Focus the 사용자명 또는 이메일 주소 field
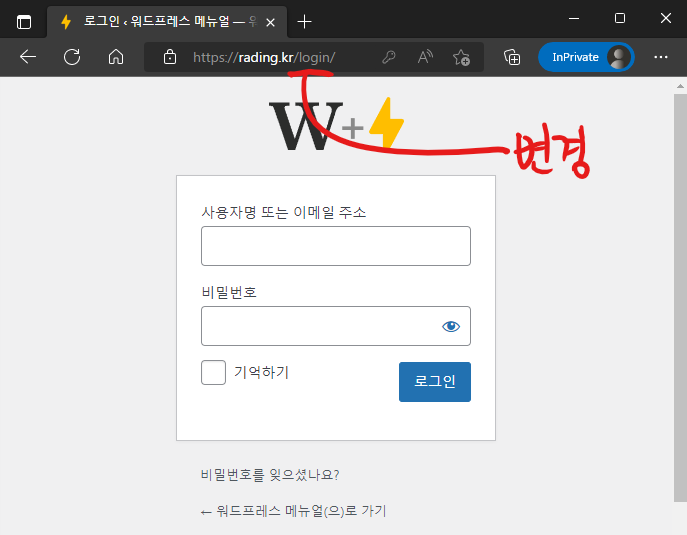687x535 pixels. click(x=336, y=246)
